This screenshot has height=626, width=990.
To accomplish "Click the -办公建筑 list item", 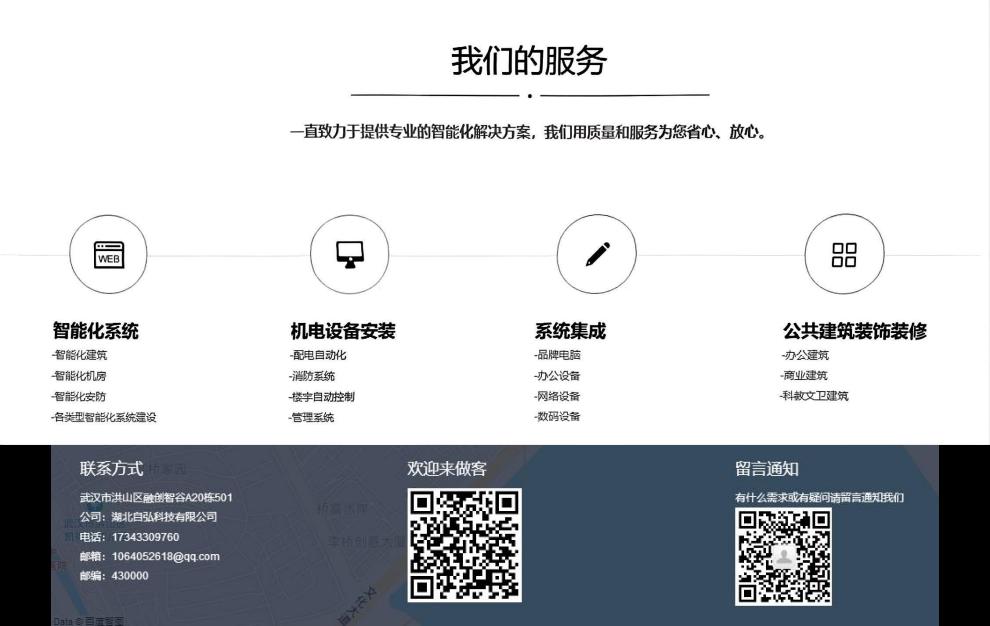I will (805, 355).
